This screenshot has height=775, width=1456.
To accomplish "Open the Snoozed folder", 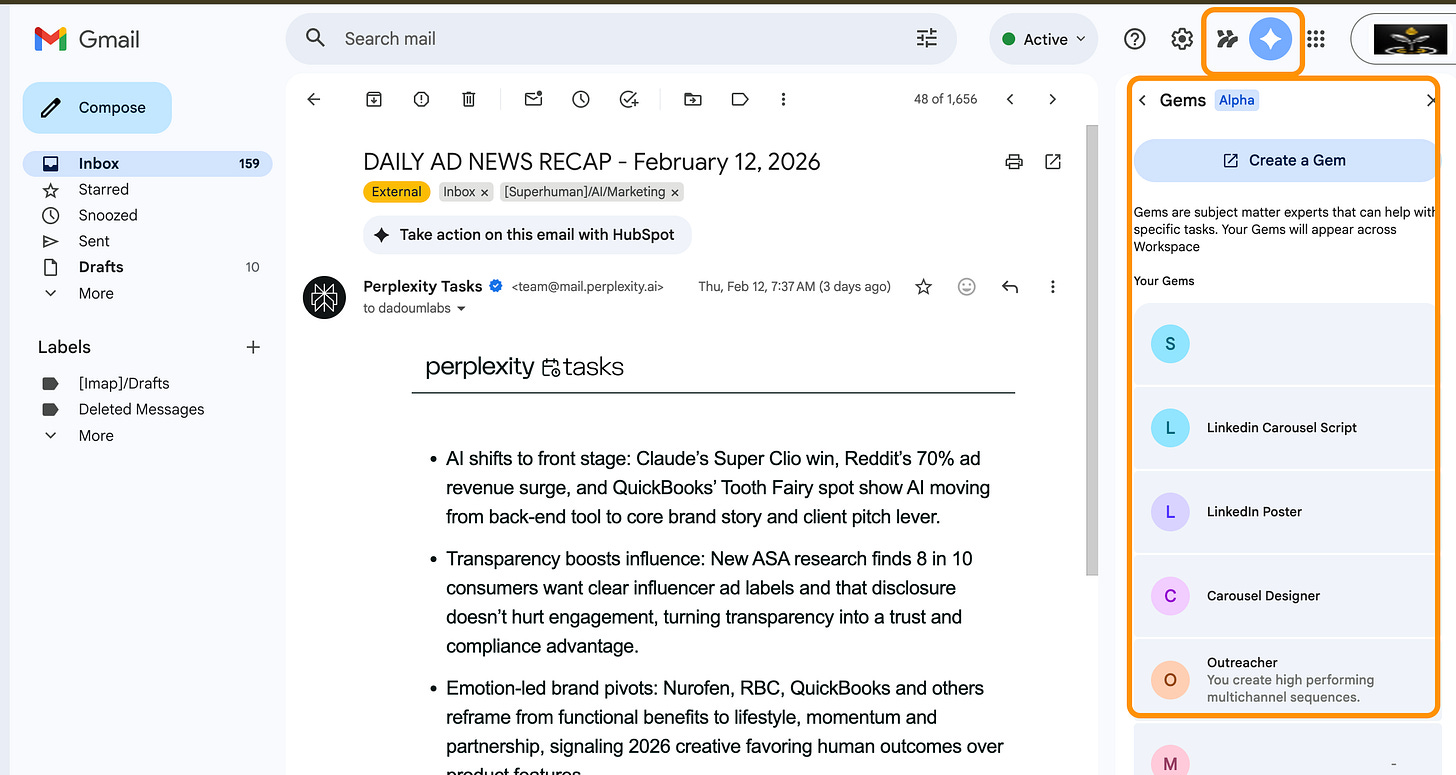I will pos(147,215).
